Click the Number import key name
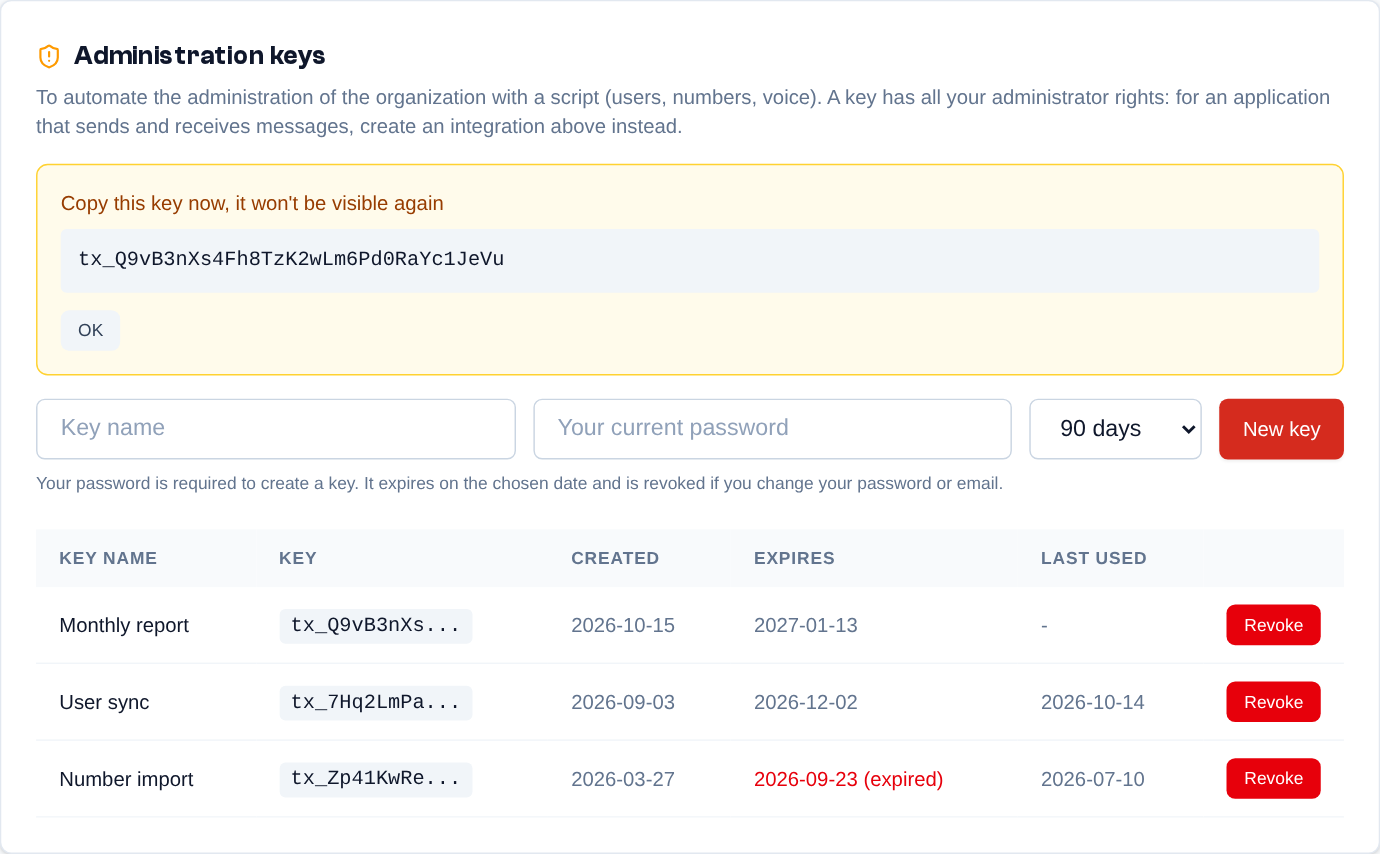The width and height of the screenshot is (1380, 854). [126, 780]
